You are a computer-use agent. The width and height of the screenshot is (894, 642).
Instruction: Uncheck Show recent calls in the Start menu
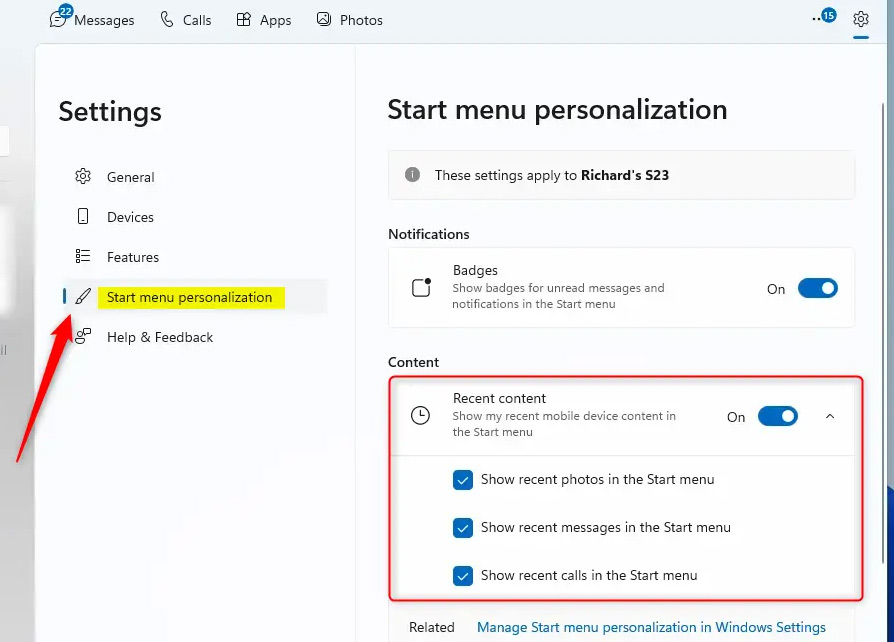(462, 576)
